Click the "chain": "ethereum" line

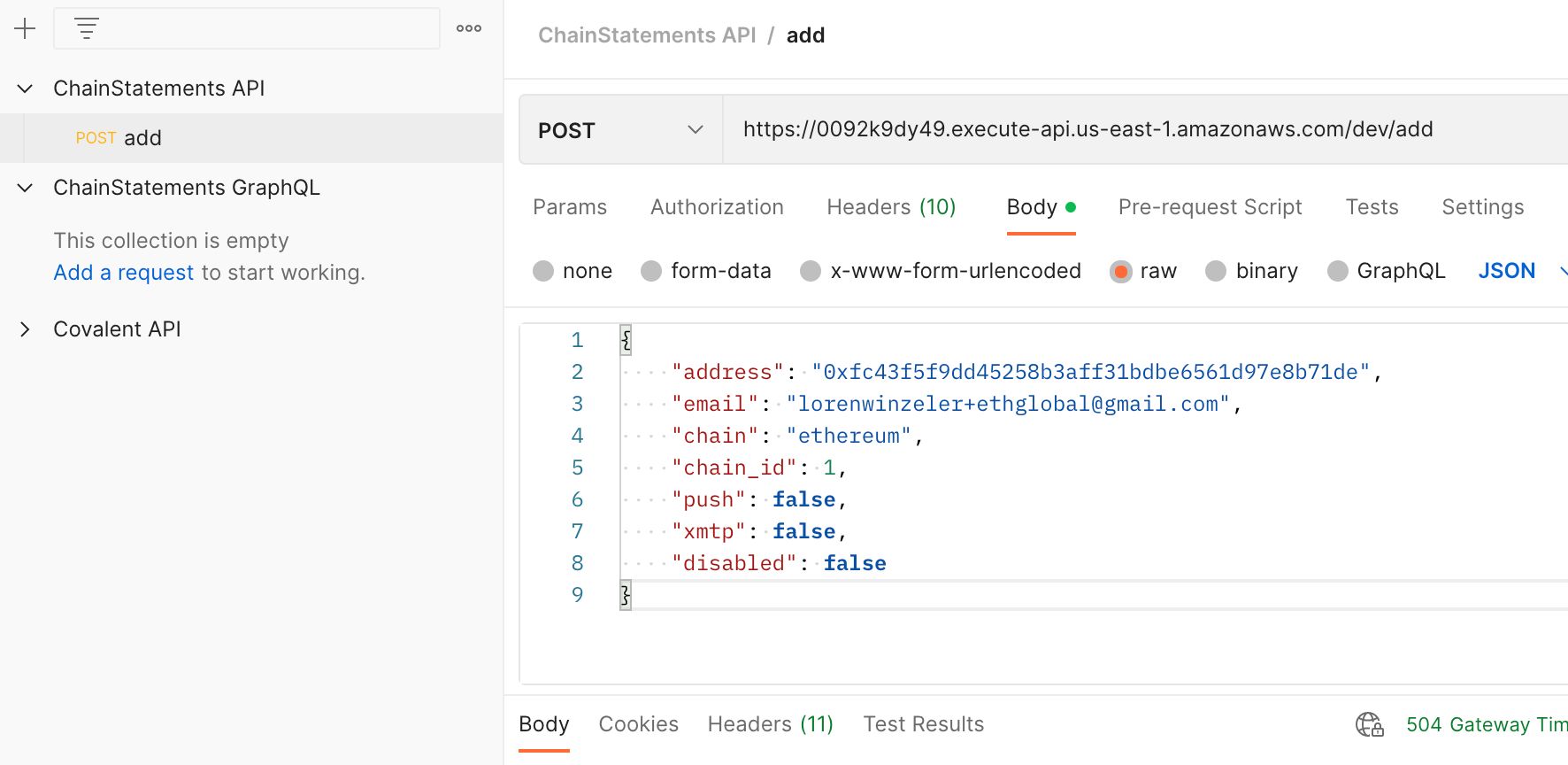click(x=797, y=436)
